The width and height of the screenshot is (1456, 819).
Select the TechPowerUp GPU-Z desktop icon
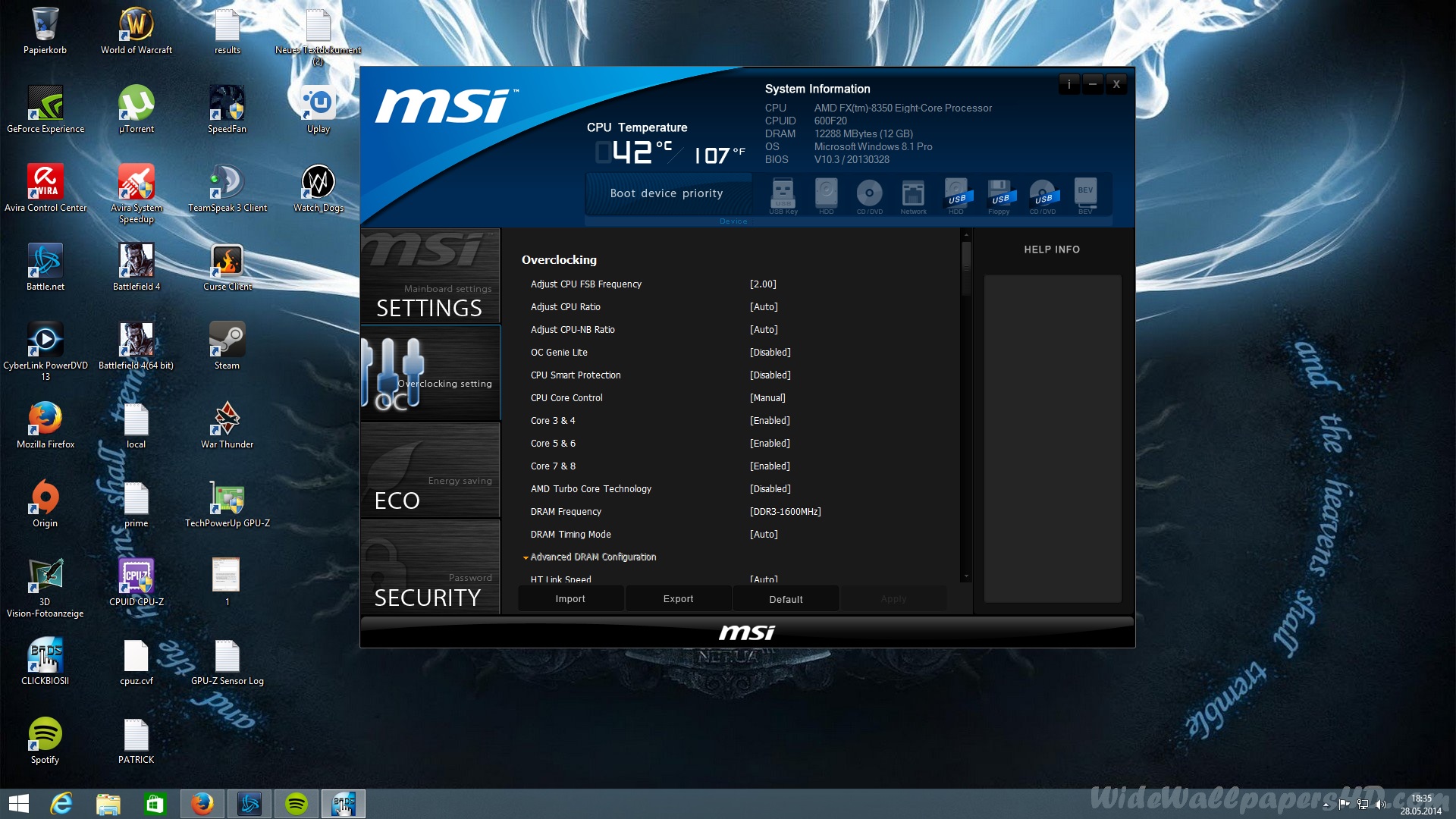pos(227,504)
